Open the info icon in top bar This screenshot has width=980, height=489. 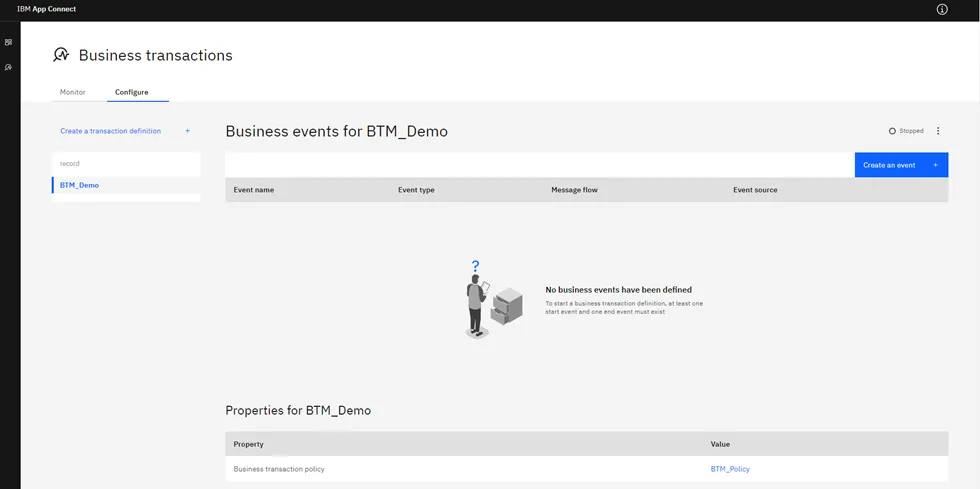942,9
